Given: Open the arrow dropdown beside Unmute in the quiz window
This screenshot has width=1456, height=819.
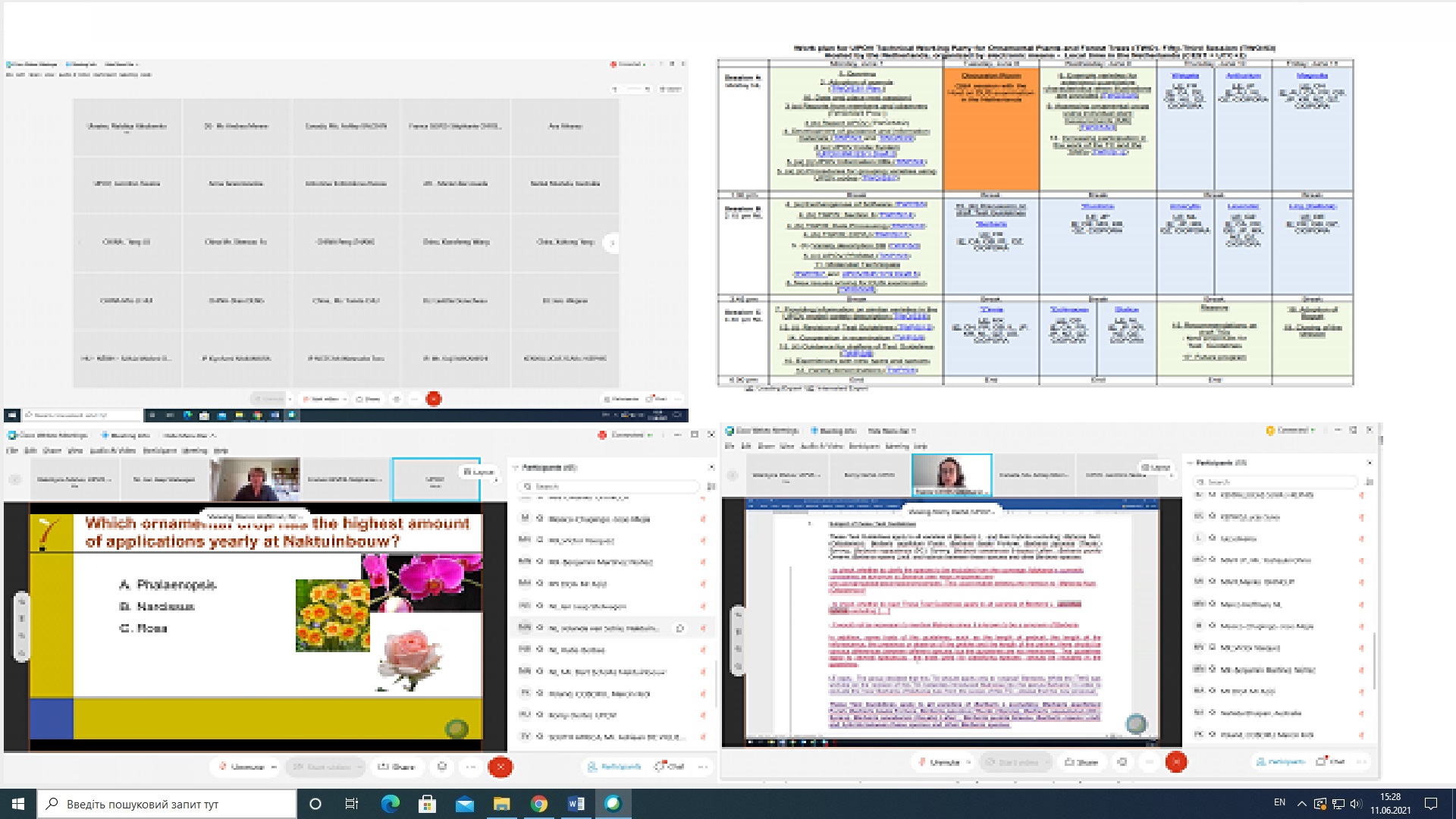Looking at the screenshot, I should [x=274, y=767].
